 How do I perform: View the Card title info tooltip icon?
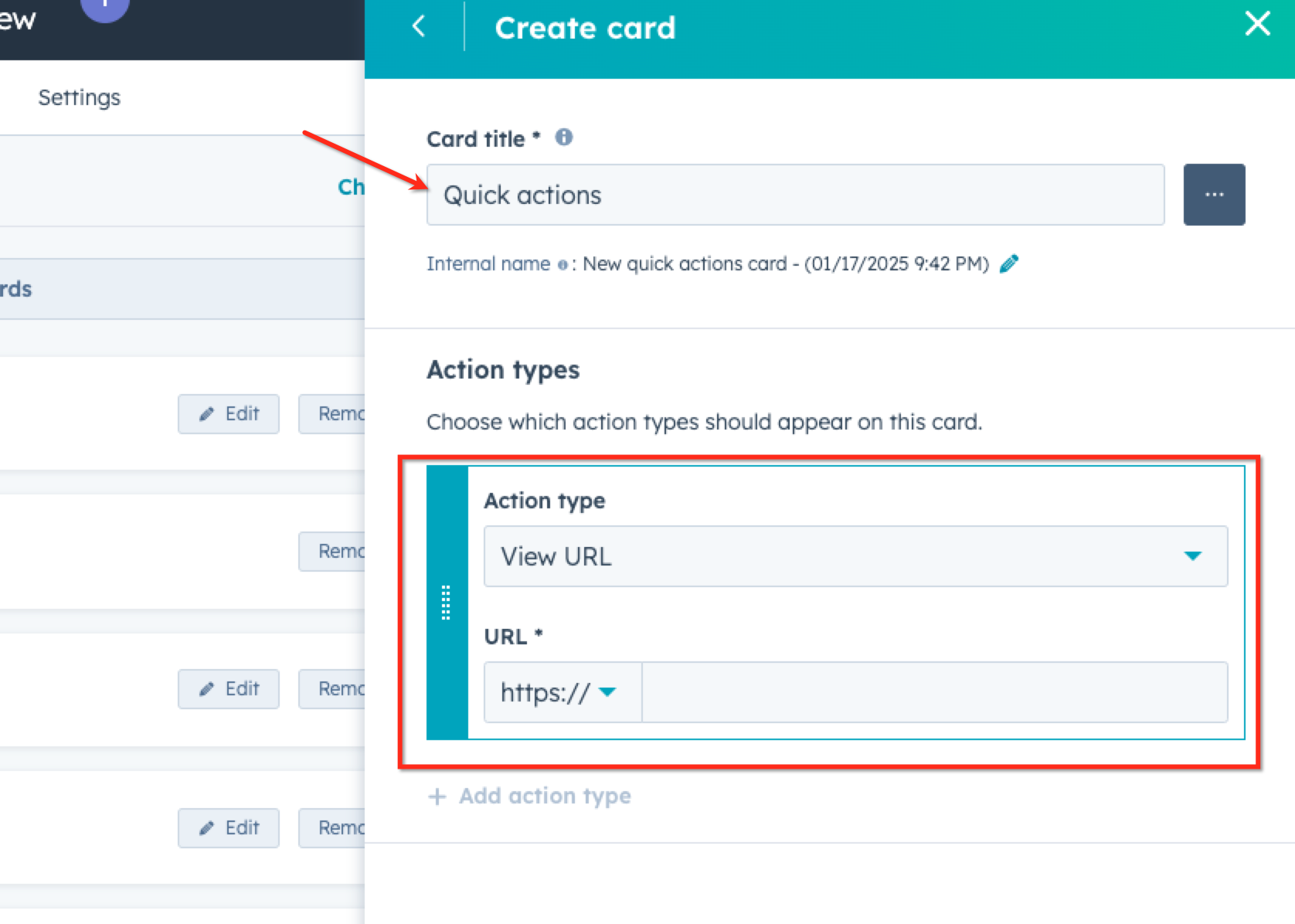563,138
